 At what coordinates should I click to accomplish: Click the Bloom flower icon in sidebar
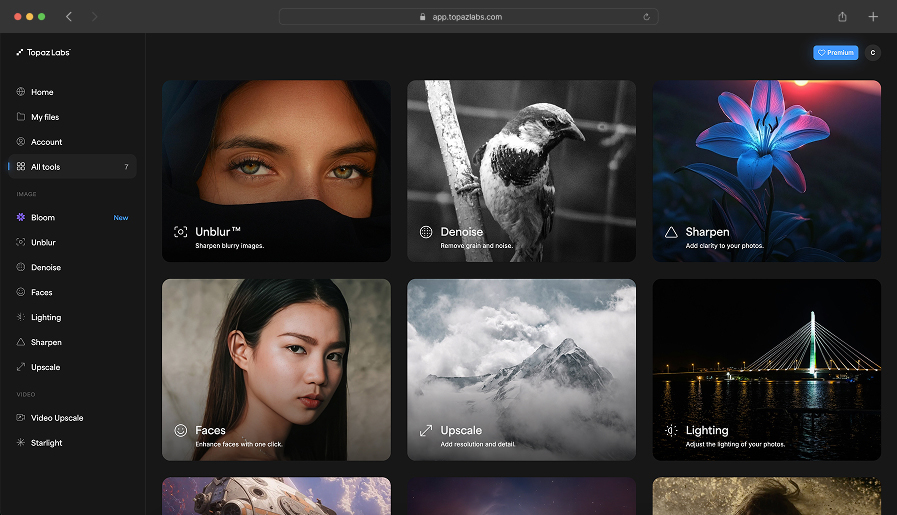click(21, 217)
